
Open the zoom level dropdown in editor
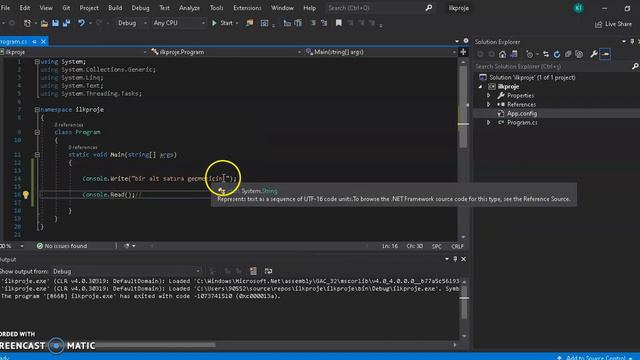click(x=22, y=246)
